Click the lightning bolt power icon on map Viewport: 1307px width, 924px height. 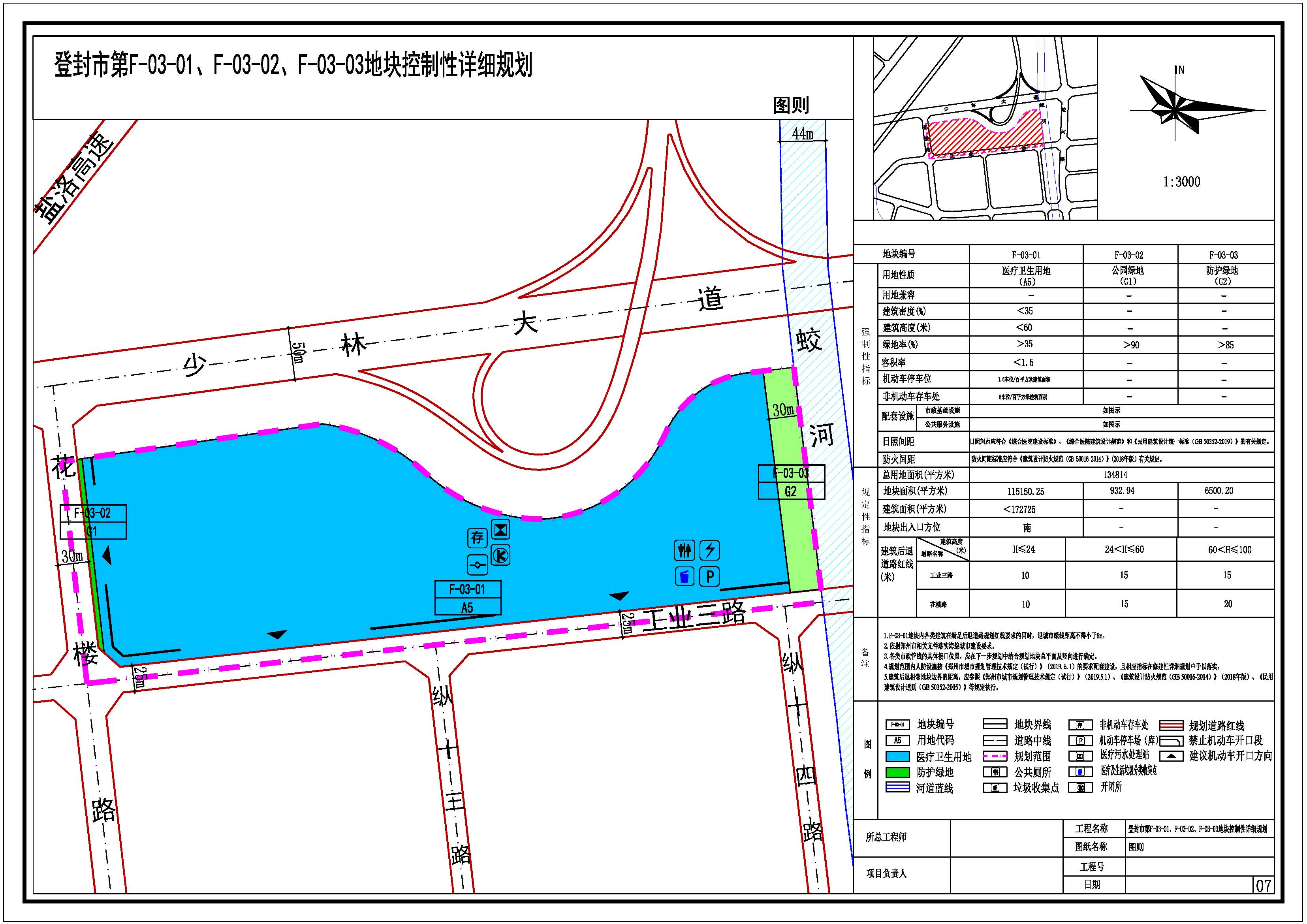[x=709, y=551]
